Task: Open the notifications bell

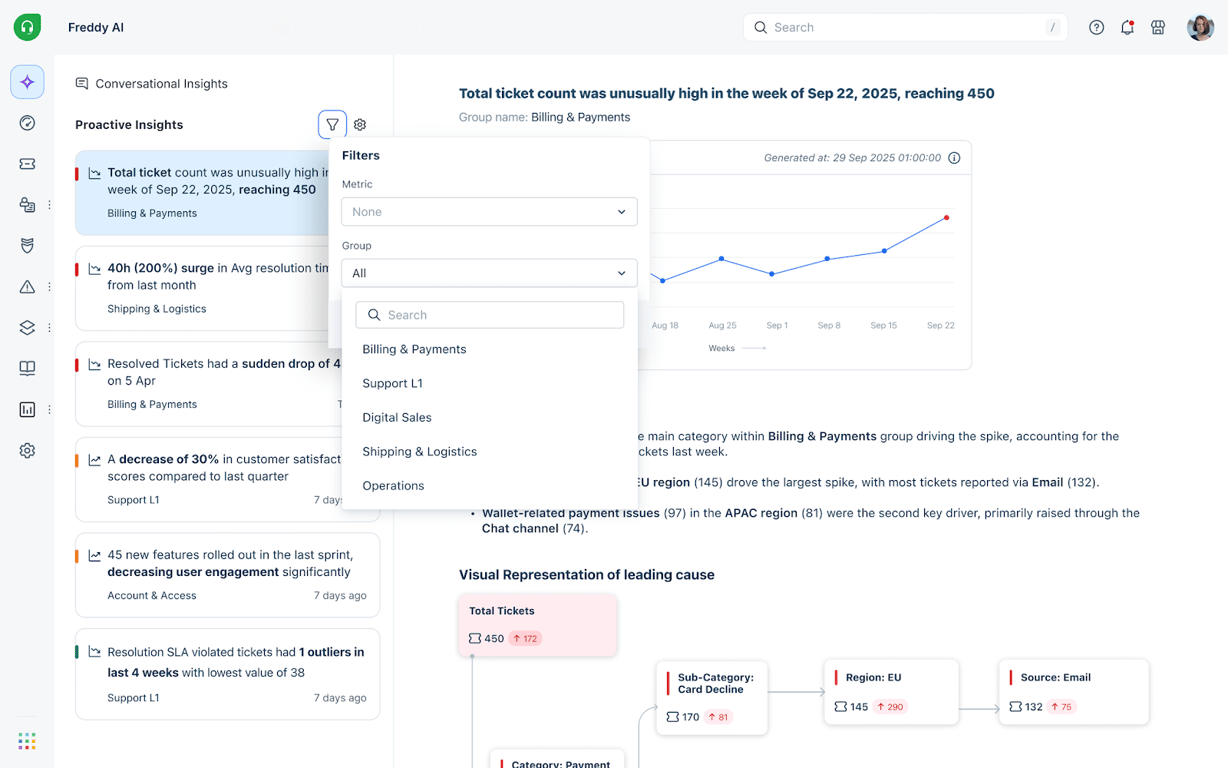Action: (1127, 28)
